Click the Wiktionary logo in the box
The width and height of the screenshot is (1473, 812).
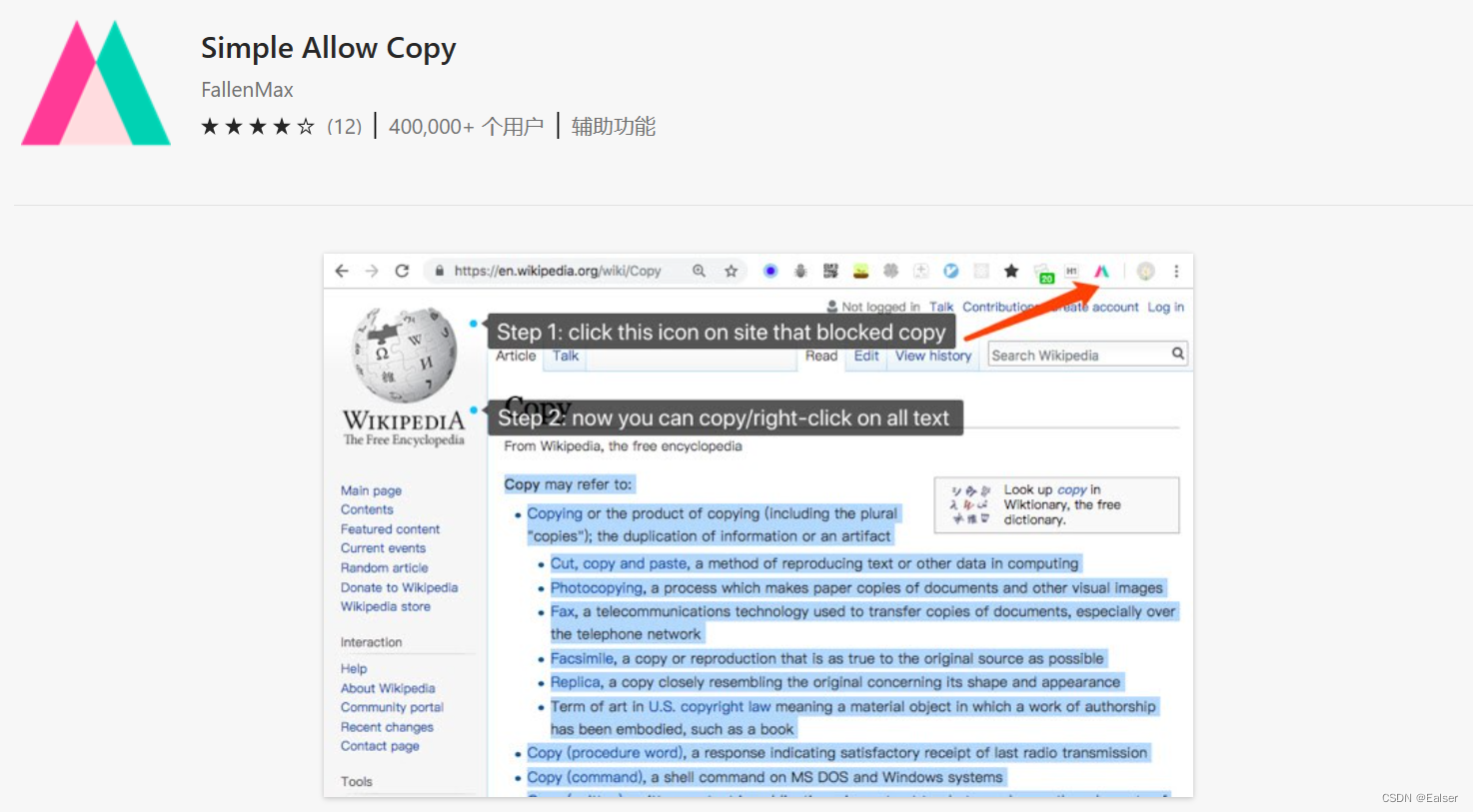tap(970, 504)
